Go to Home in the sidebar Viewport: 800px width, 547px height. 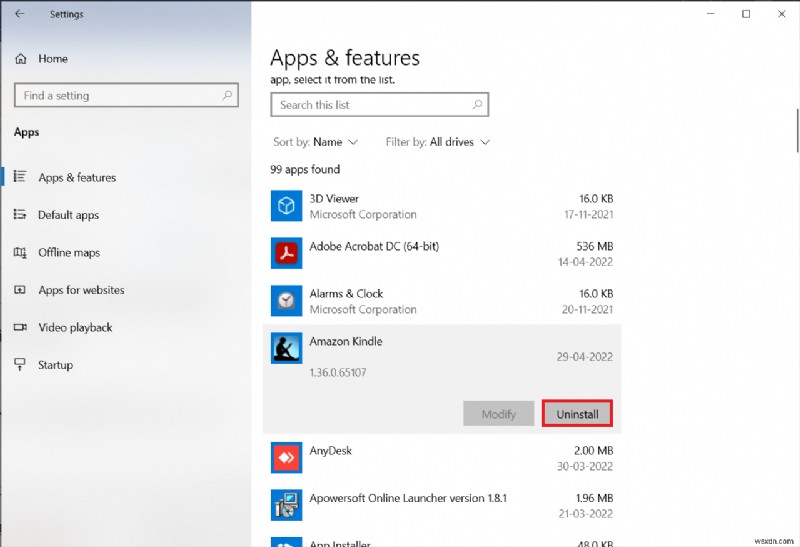[53, 59]
